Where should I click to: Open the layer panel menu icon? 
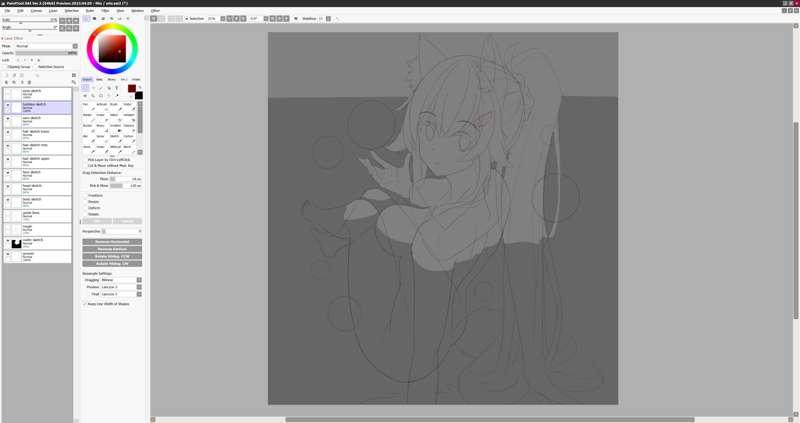[73, 75]
